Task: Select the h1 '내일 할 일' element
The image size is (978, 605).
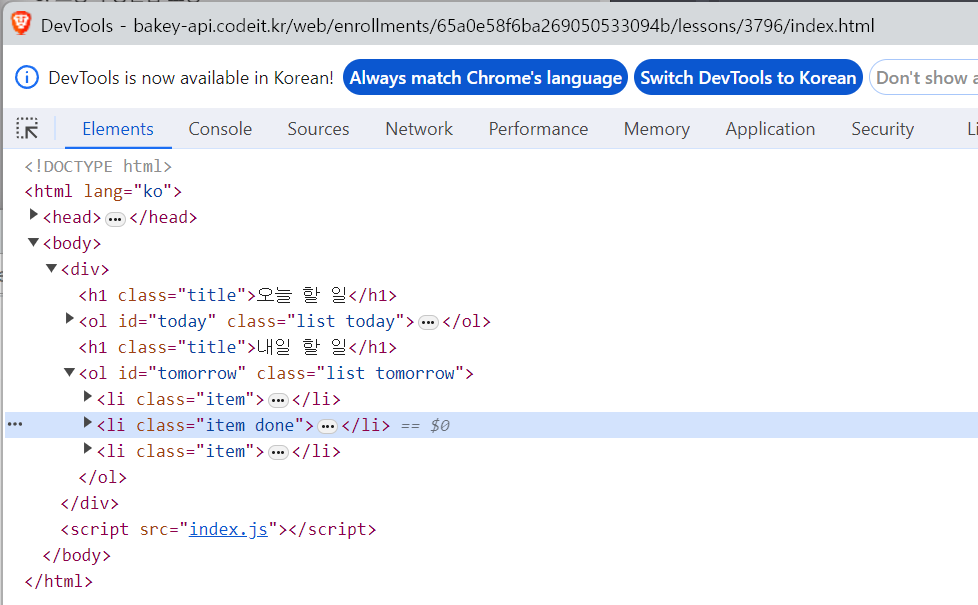Action: tap(238, 347)
